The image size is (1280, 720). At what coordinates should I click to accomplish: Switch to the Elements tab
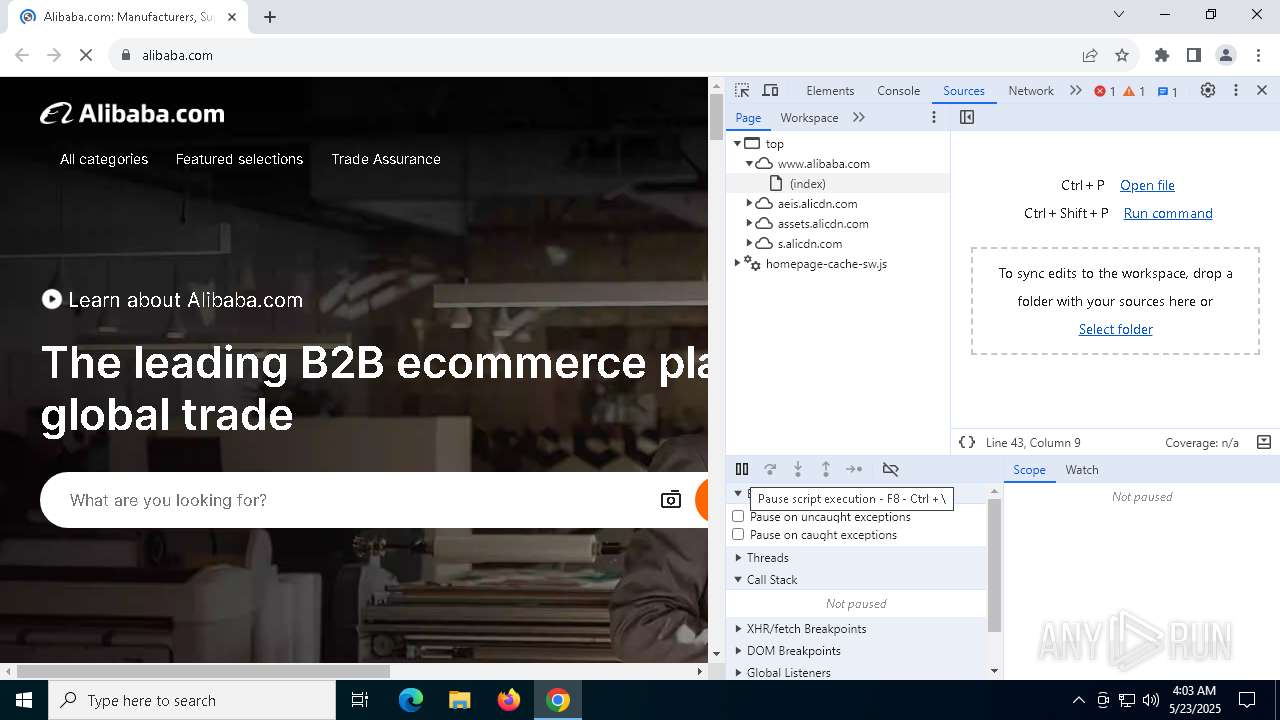click(x=830, y=91)
